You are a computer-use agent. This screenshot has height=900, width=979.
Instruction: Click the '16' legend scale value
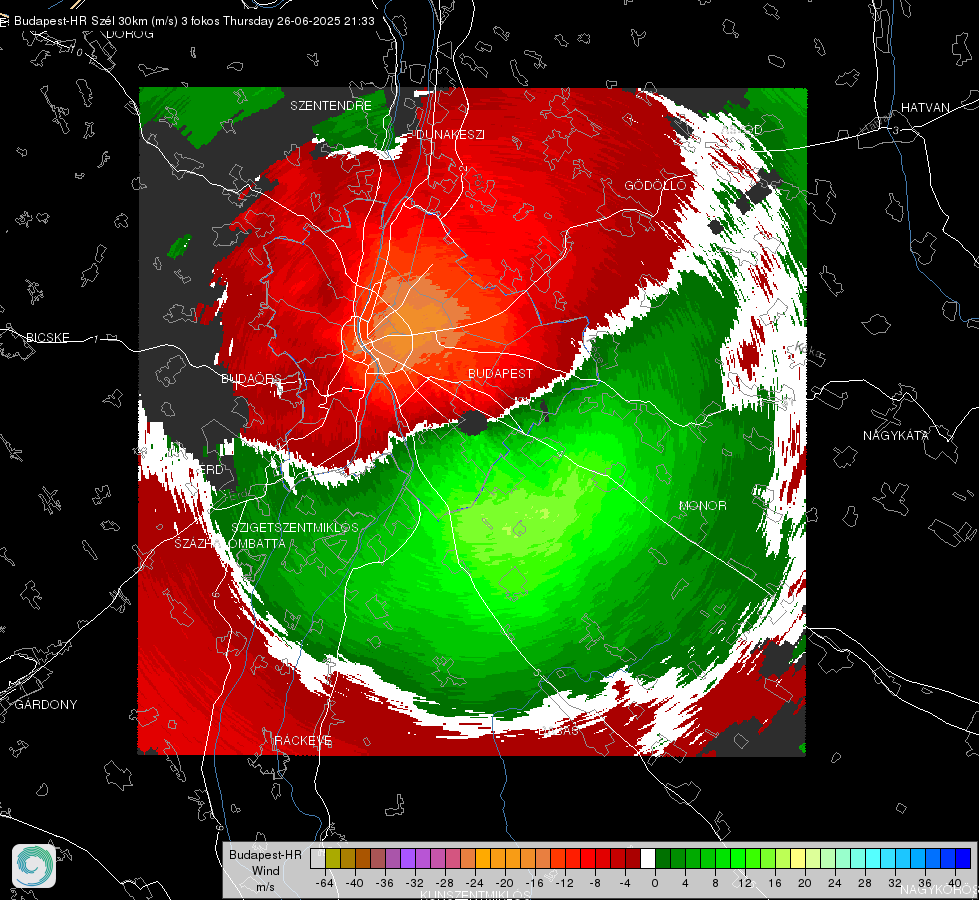click(x=775, y=883)
